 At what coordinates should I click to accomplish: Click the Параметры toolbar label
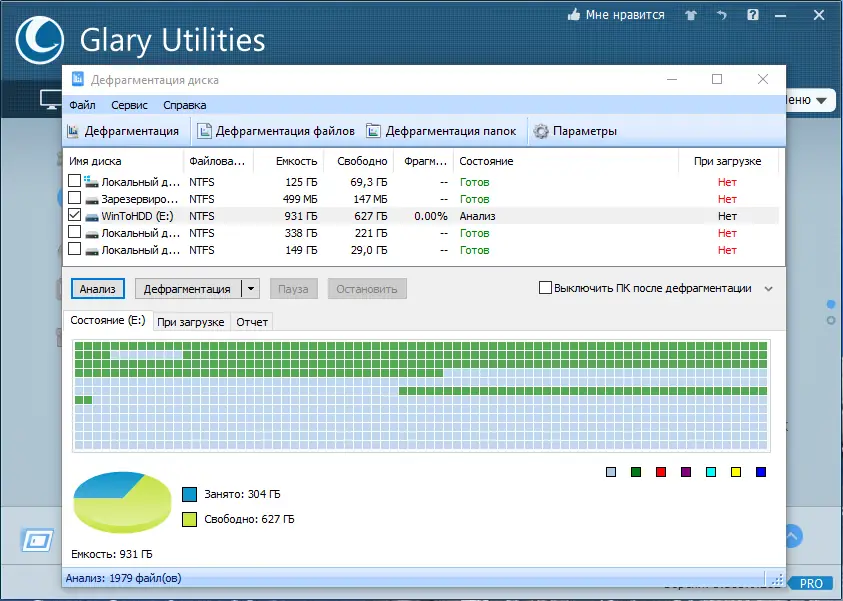[x=584, y=131]
